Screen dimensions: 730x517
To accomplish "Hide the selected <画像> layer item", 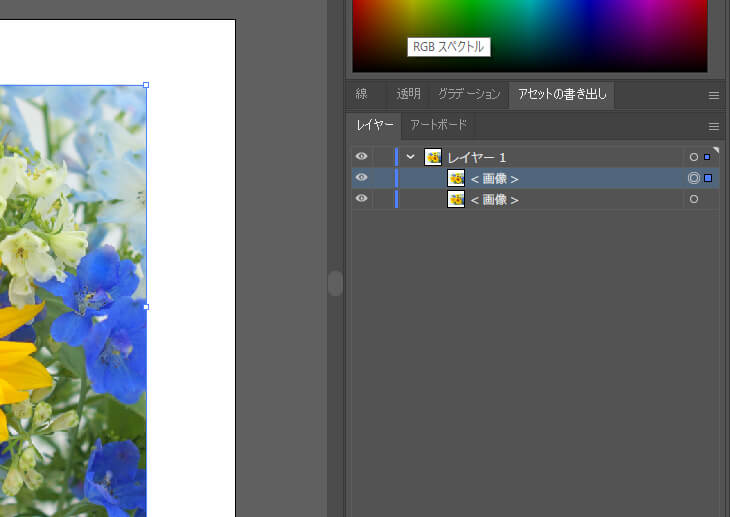I will [361, 177].
